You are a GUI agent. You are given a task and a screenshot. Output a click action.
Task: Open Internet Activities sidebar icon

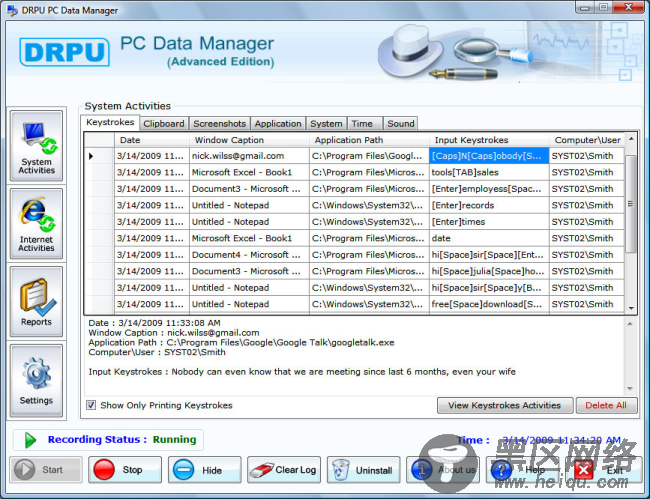(x=36, y=223)
